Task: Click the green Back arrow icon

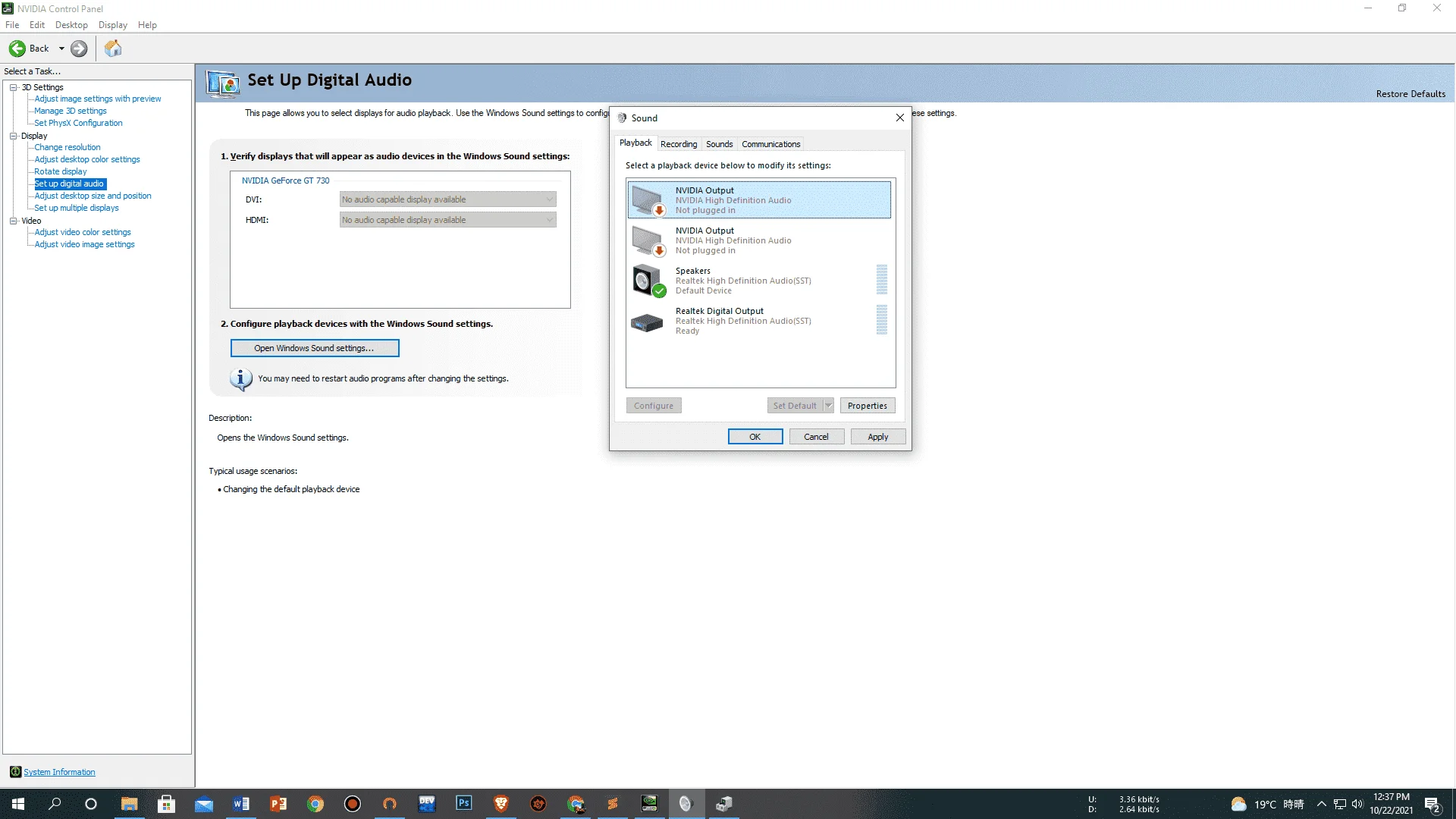Action: tap(17, 49)
